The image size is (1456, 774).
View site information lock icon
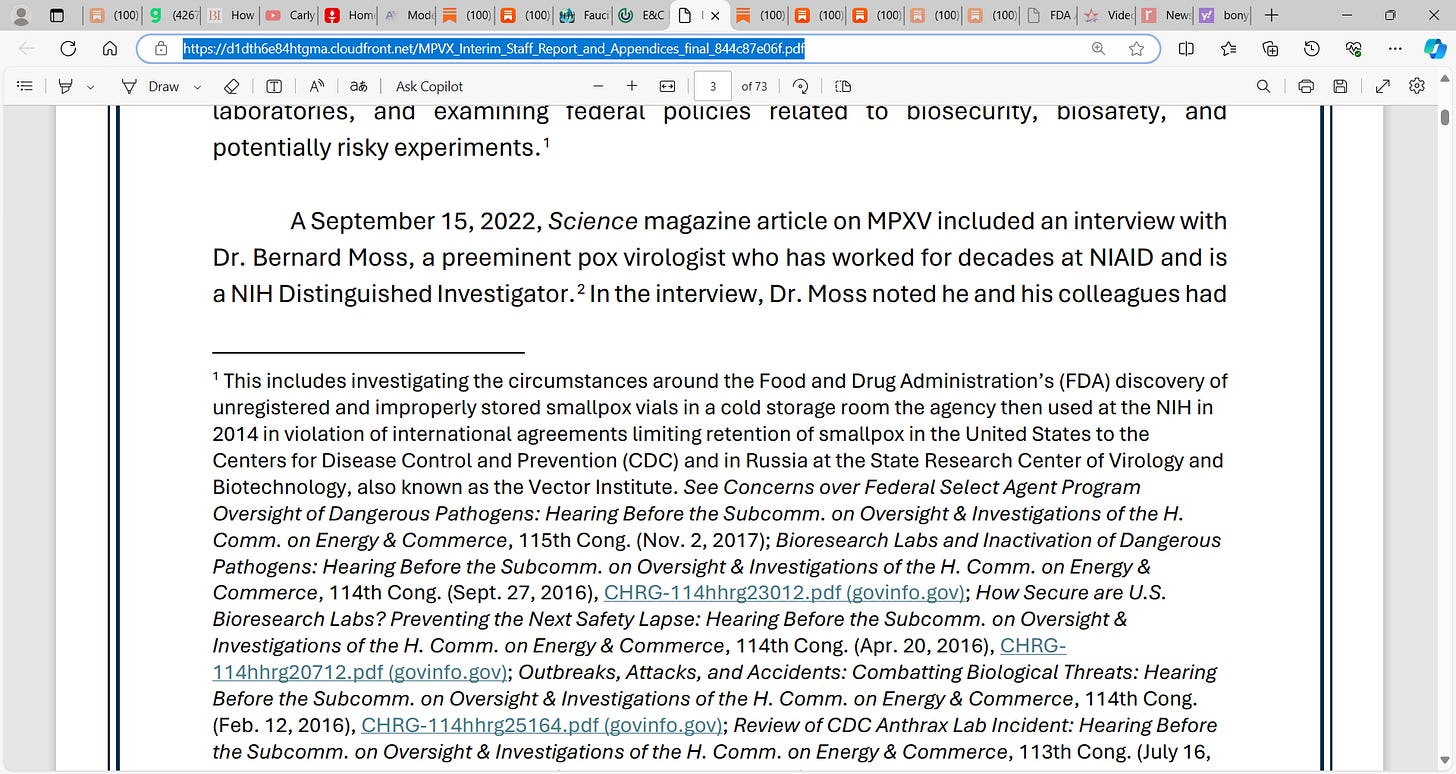click(x=161, y=48)
